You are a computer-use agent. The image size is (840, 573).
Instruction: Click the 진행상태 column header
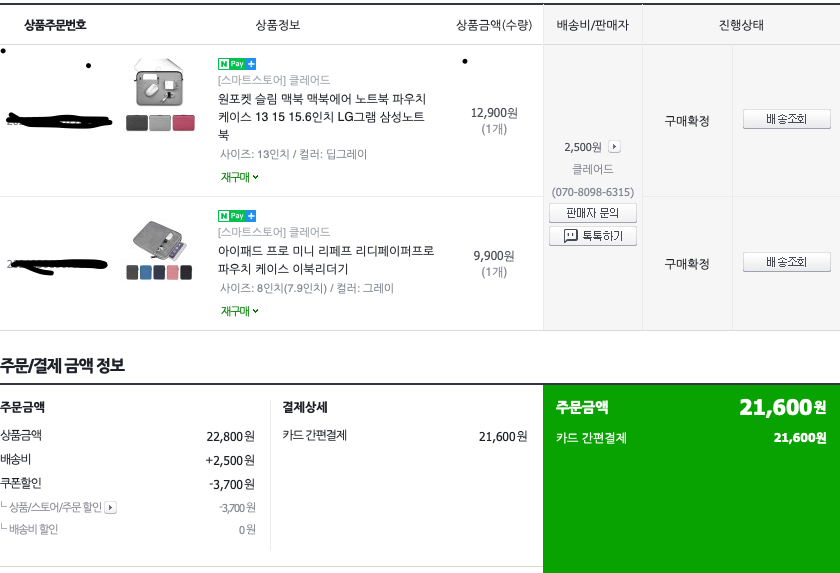[x=741, y=25]
